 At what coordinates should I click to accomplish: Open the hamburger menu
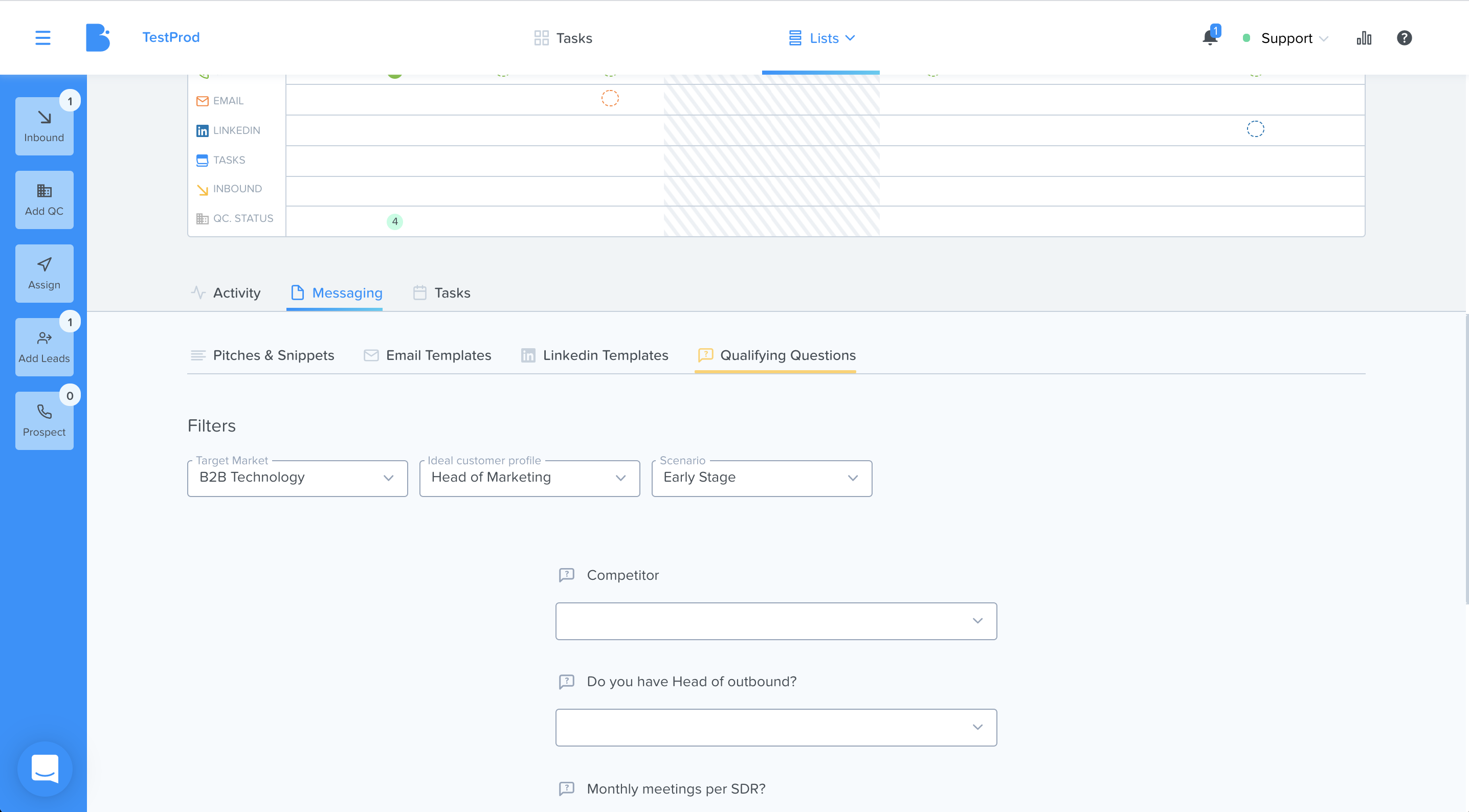click(43, 38)
